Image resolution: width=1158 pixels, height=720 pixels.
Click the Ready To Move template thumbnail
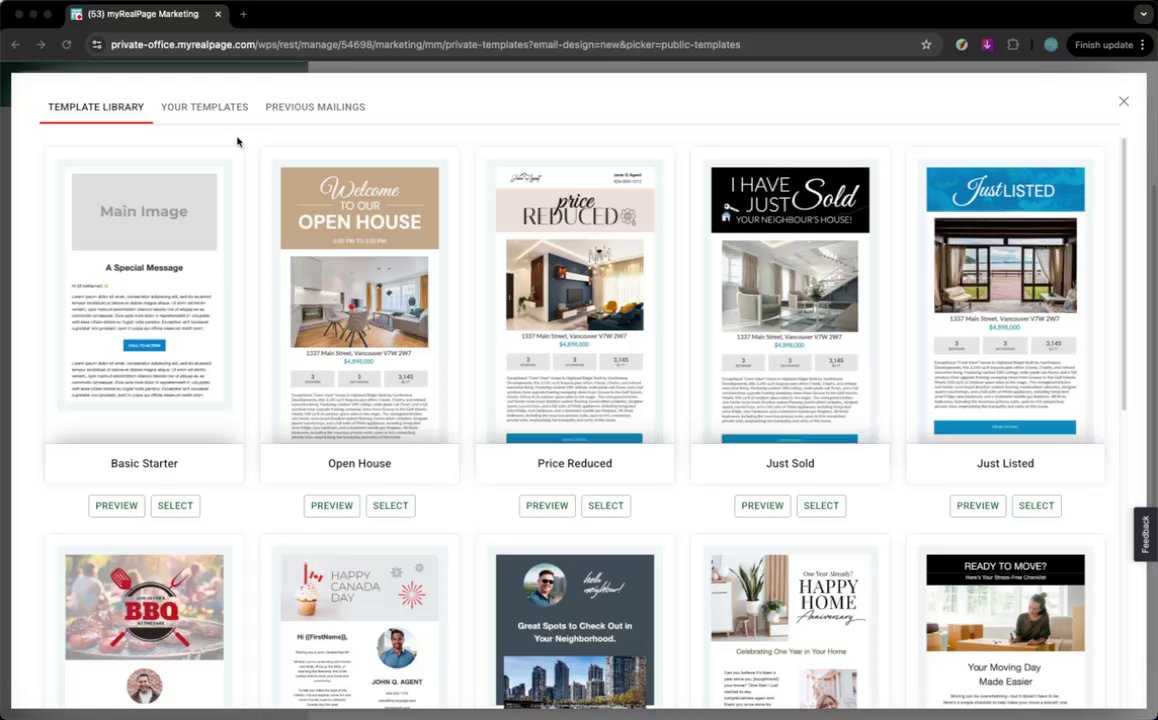(x=1005, y=624)
